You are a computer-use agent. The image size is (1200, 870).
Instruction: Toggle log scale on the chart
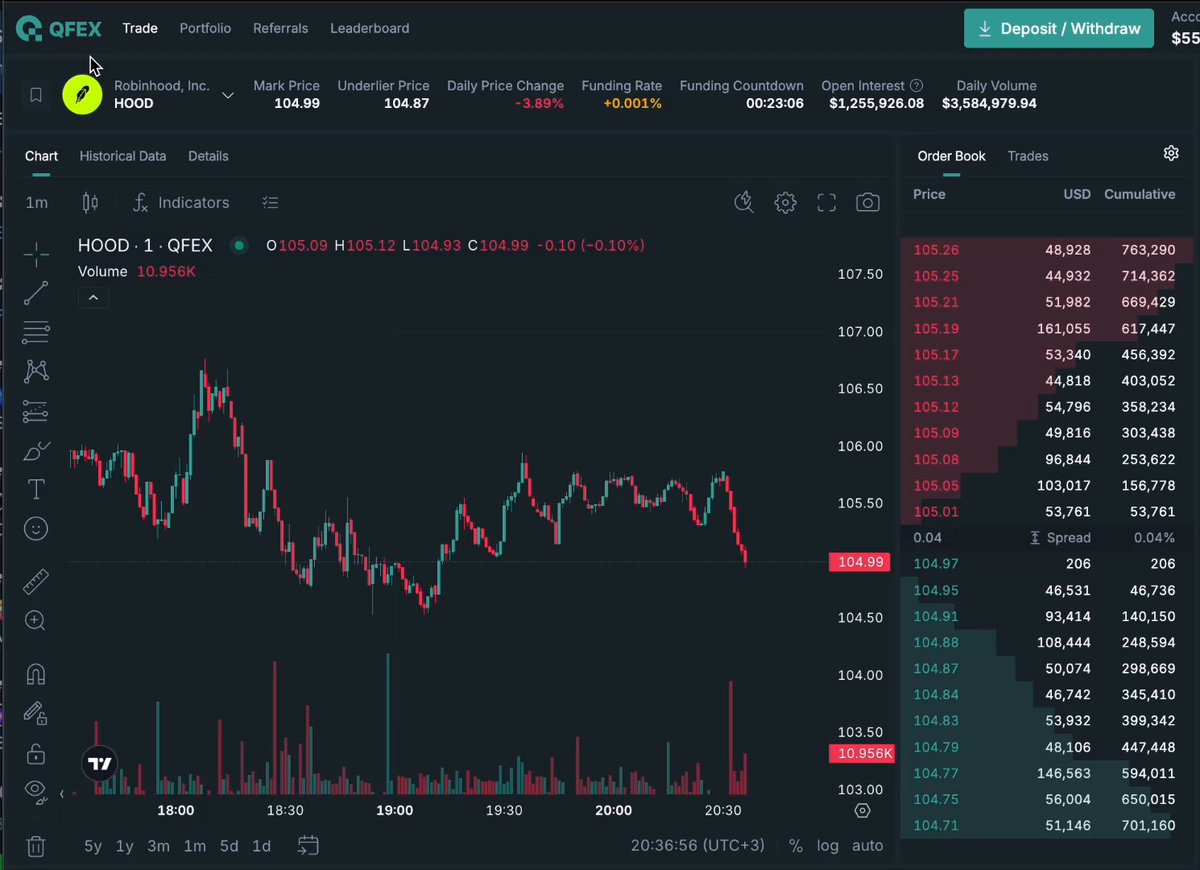pyautogui.click(x=828, y=846)
